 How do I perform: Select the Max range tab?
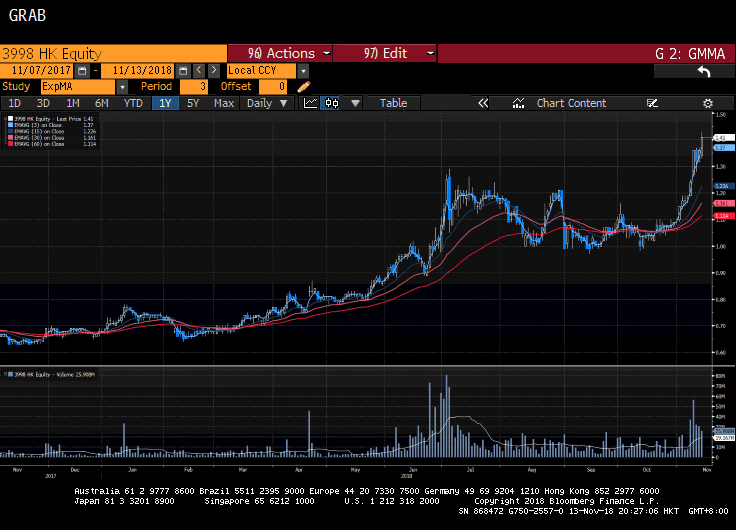click(224, 103)
